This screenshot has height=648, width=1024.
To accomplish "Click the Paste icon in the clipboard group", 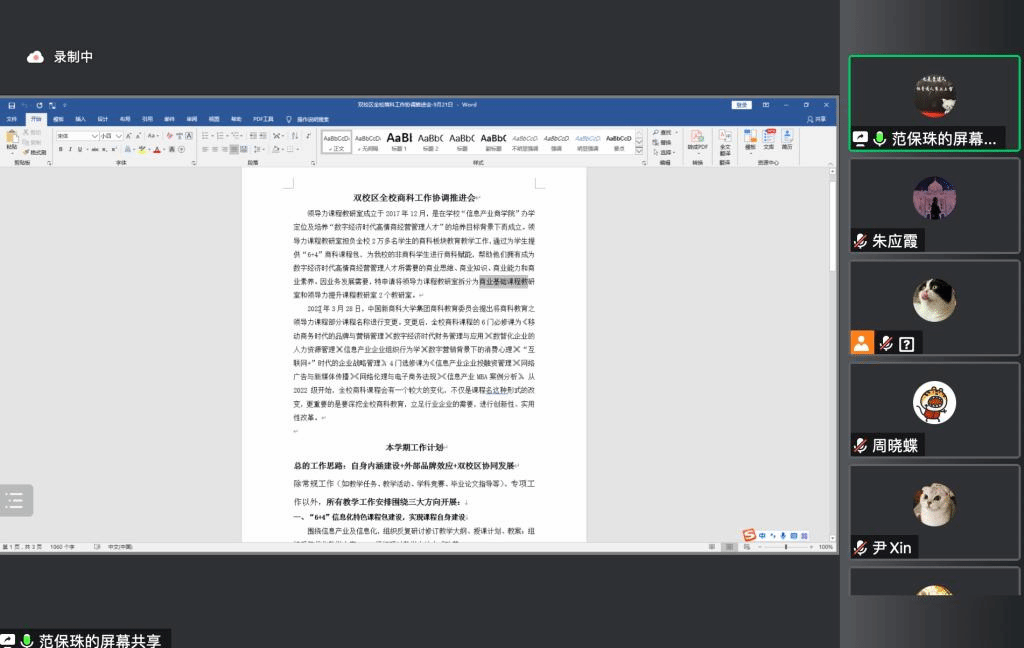I will [x=12, y=140].
